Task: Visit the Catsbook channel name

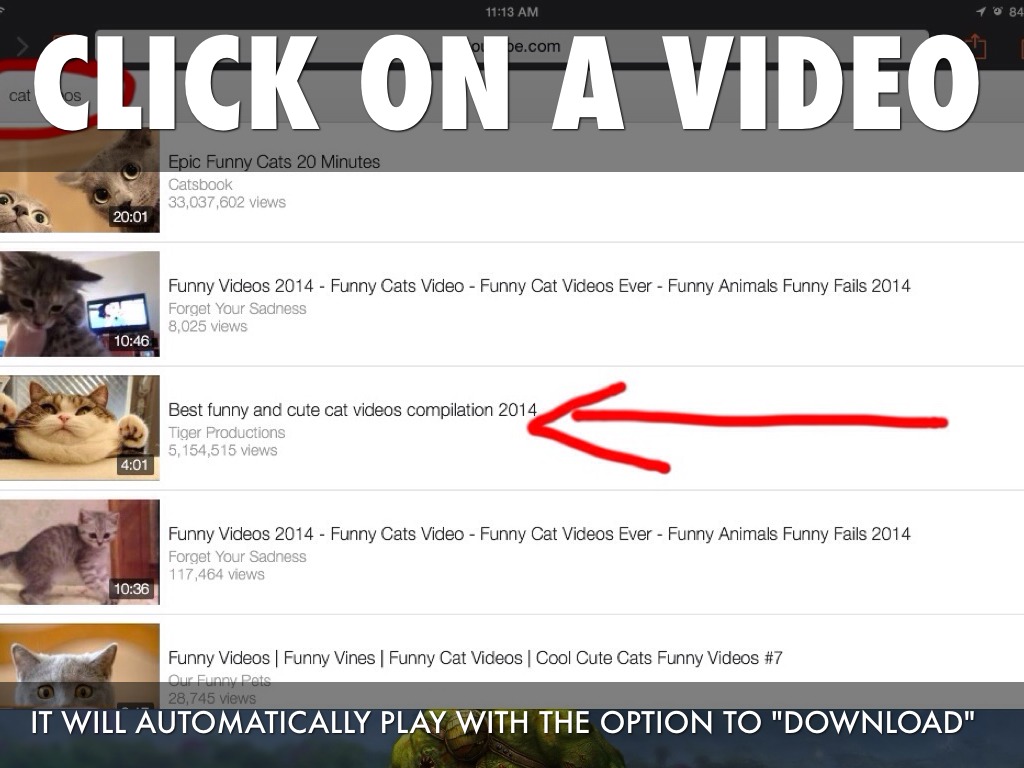Action: click(x=200, y=184)
